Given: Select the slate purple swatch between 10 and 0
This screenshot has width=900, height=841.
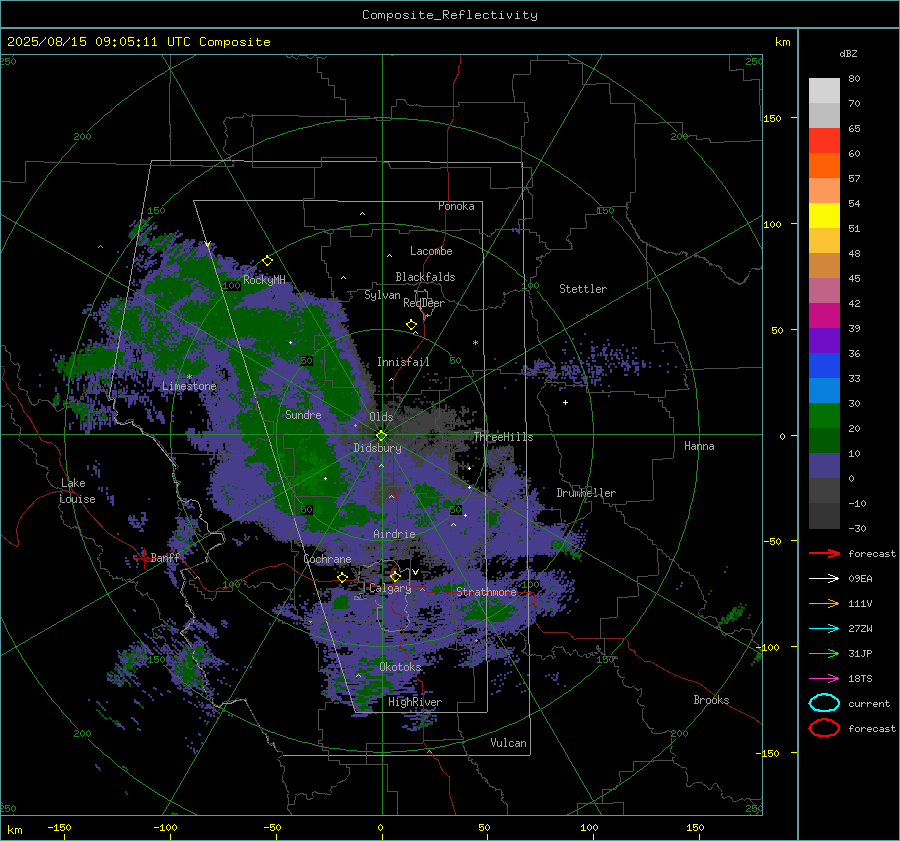Looking at the screenshot, I should click(x=824, y=465).
